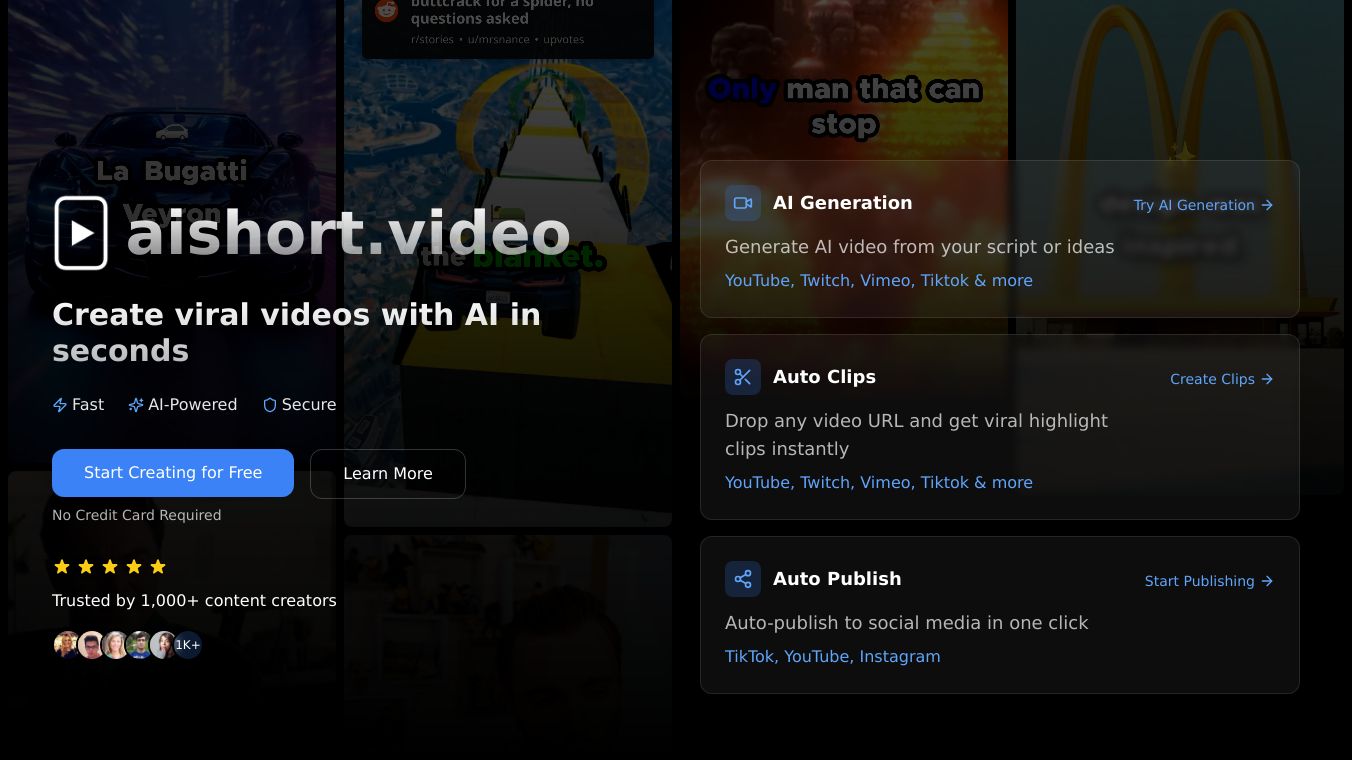The image size is (1352, 760).
Task: Click platforms list under AI Generation description
Action: click(878, 281)
